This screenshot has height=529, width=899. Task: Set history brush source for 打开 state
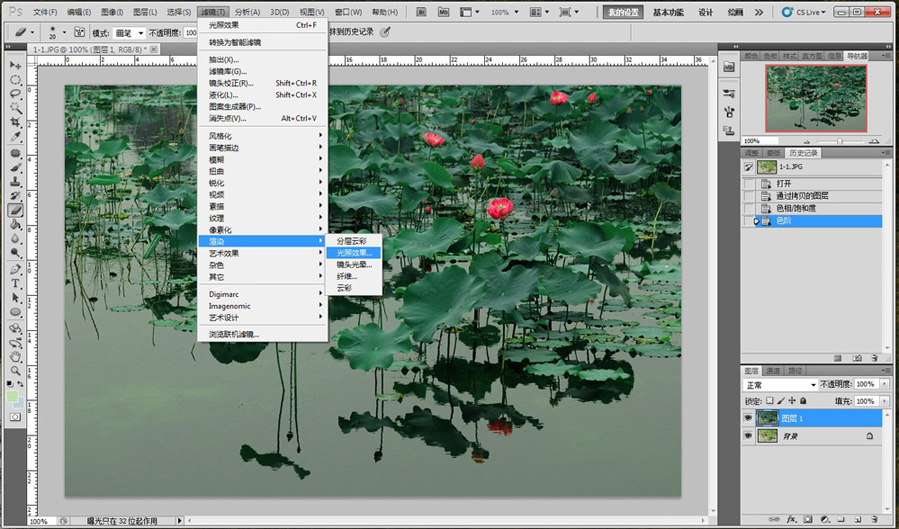(x=749, y=183)
